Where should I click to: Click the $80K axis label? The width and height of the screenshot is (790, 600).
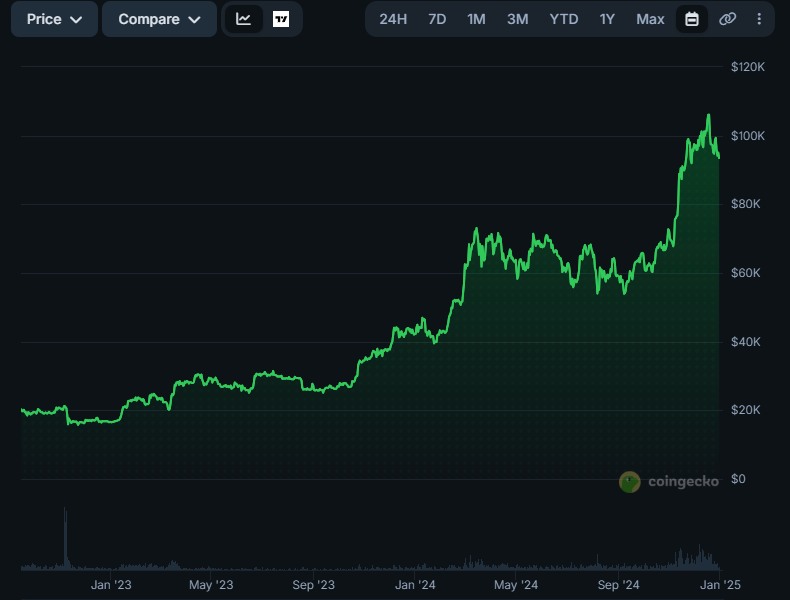pyautogui.click(x=746, y=204)
